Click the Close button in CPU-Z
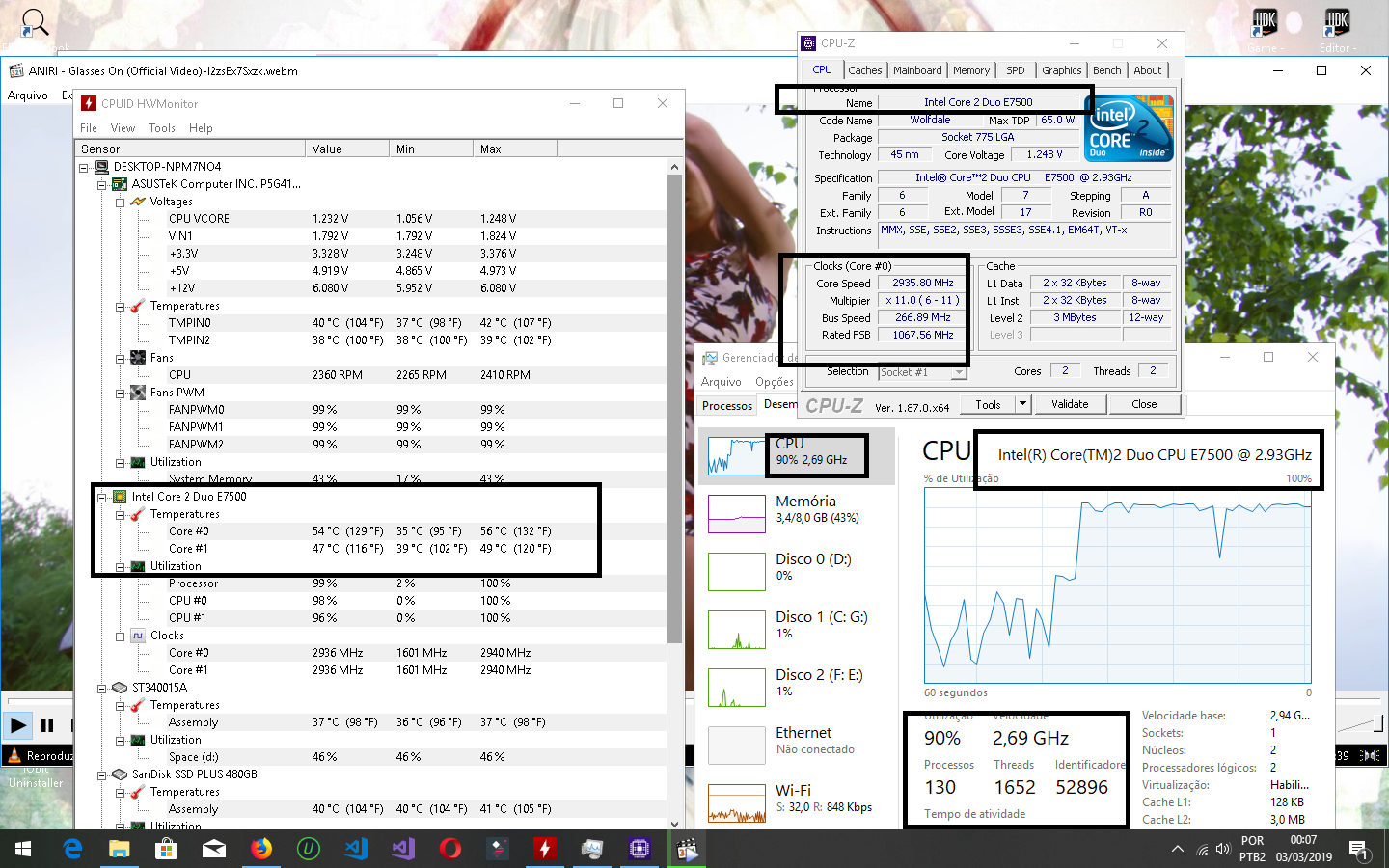 coord(1144,404)
